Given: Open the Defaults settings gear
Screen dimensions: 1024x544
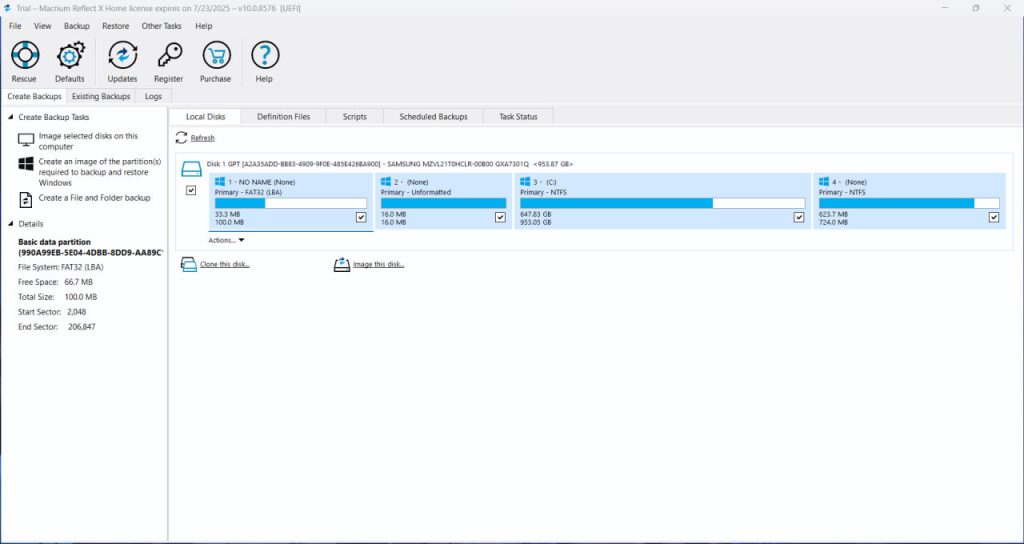Looking at the screenshot, I should pos(70,56).
